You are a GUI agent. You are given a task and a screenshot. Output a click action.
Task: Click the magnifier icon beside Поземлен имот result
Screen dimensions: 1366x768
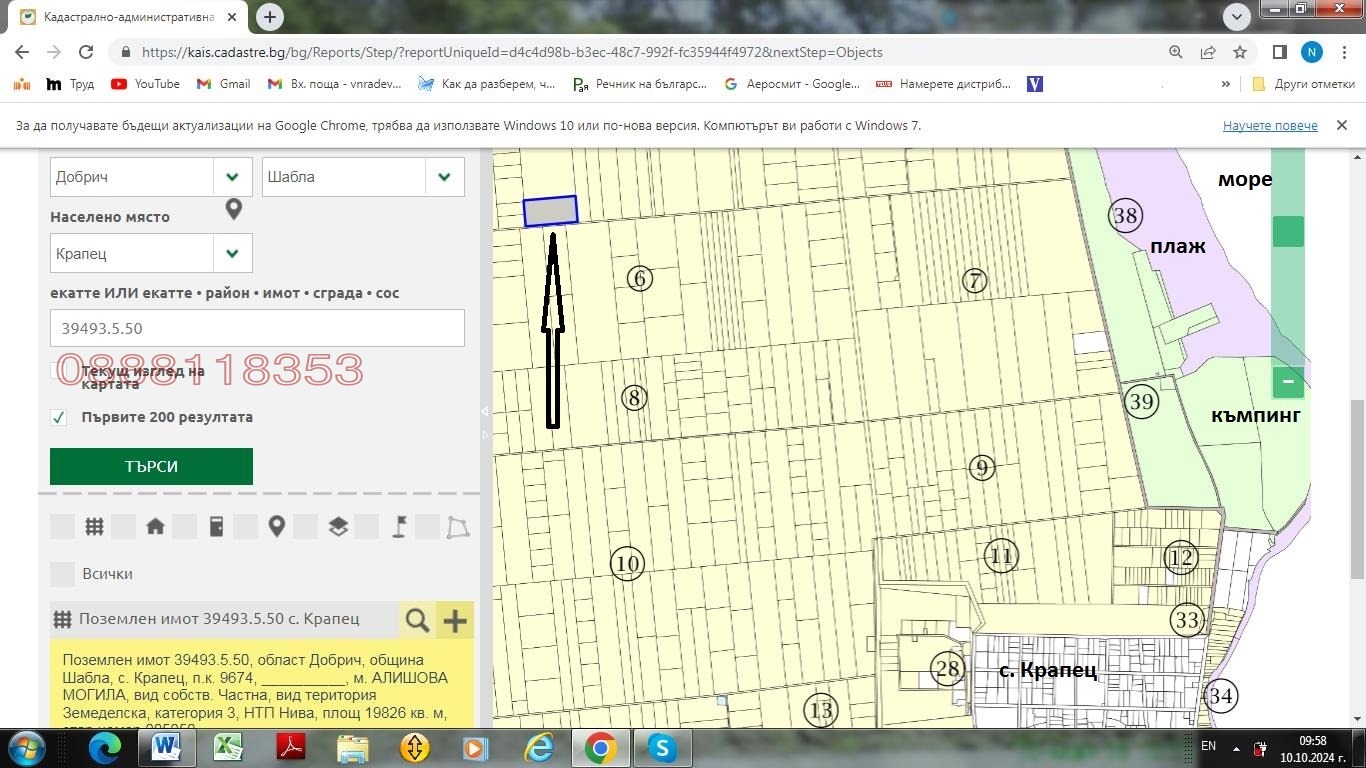[417, 620]
